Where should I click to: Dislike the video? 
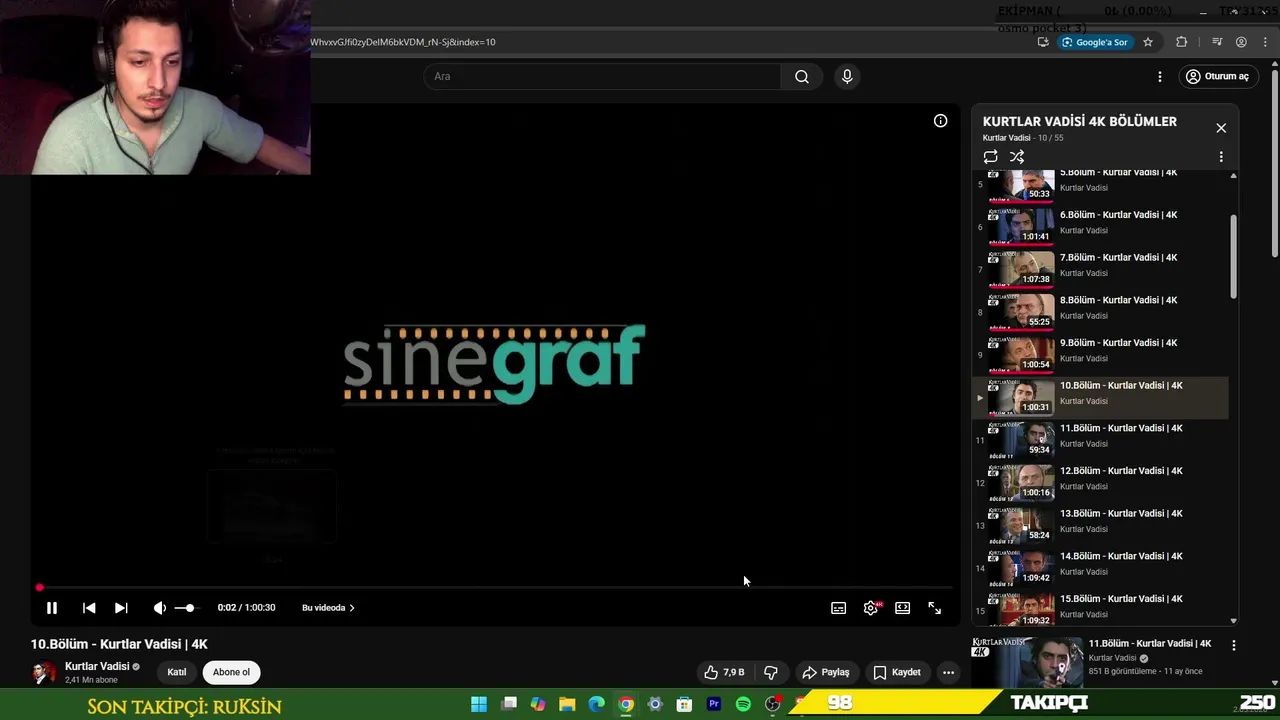[x=771, y=672]
